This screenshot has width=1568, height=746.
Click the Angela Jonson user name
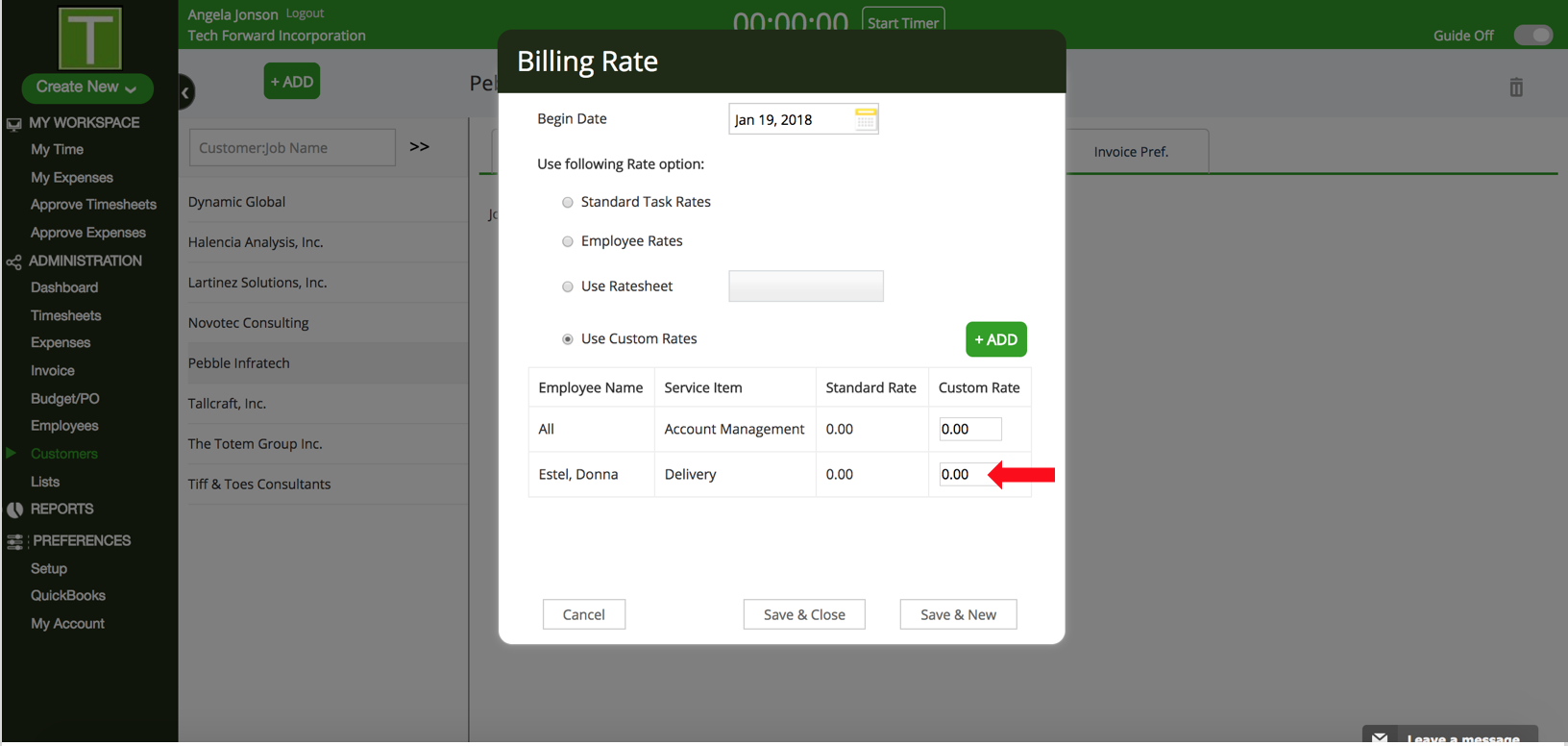(x=233, y=14)
